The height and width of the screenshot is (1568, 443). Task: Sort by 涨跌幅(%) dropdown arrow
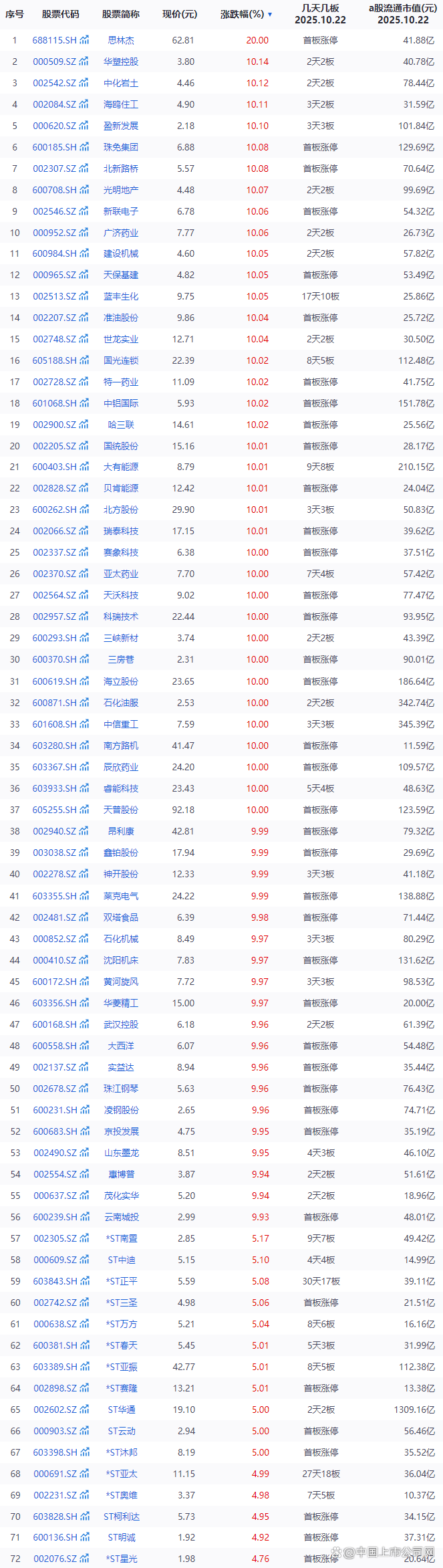270,14
